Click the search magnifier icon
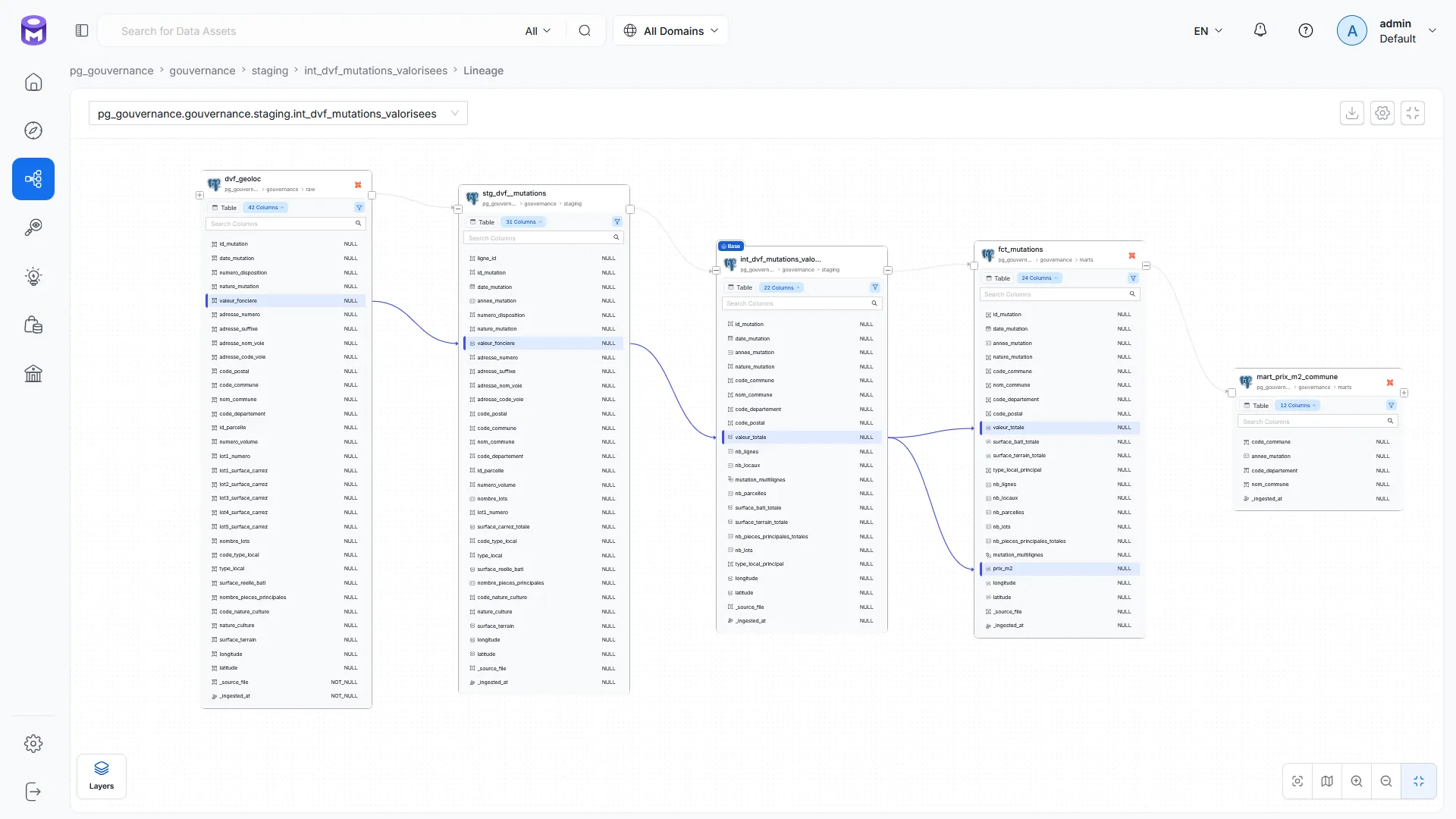The width and height of the screenshot is (1456, 819). 585,30
